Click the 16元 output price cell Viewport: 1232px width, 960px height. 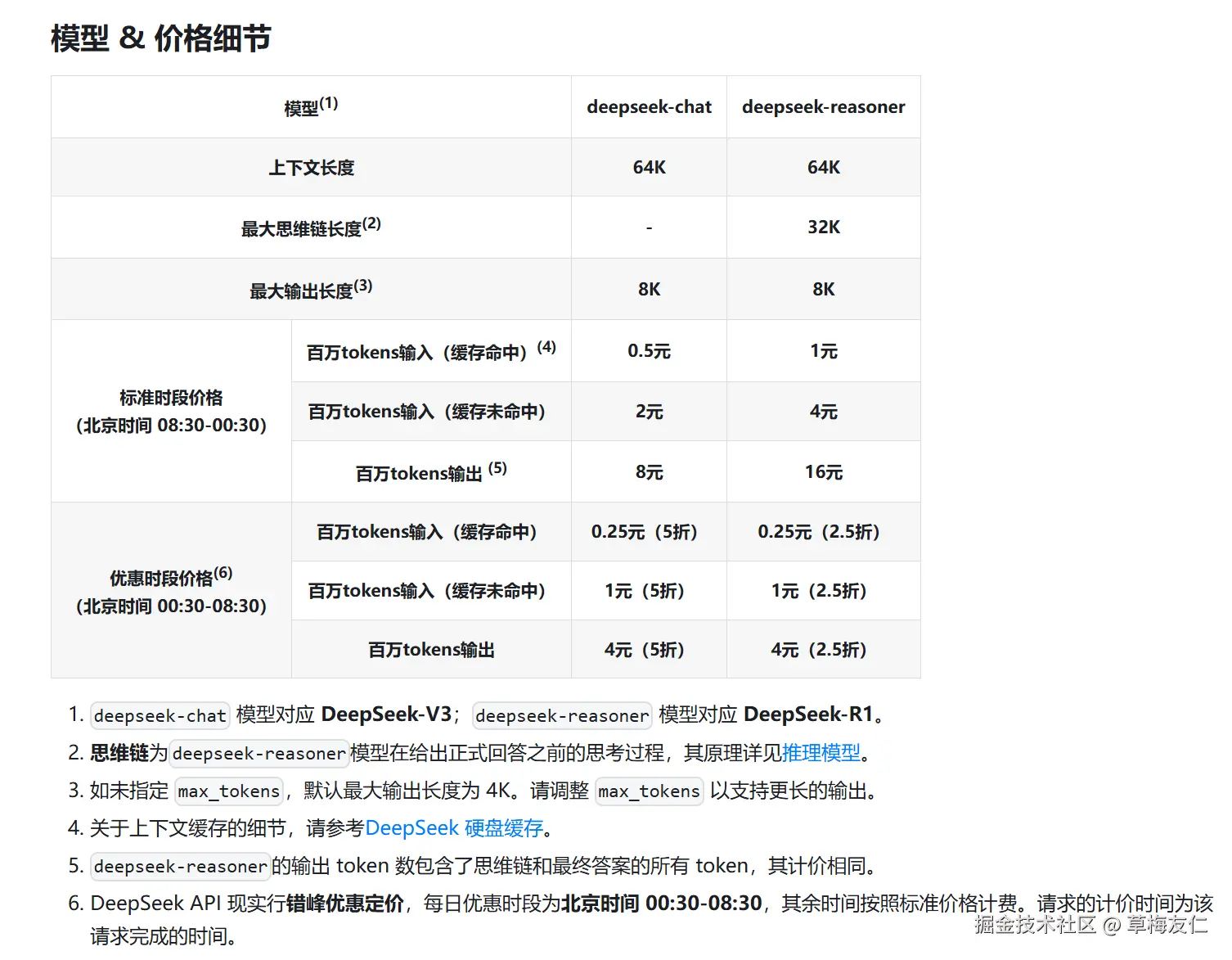click(823, 472)
